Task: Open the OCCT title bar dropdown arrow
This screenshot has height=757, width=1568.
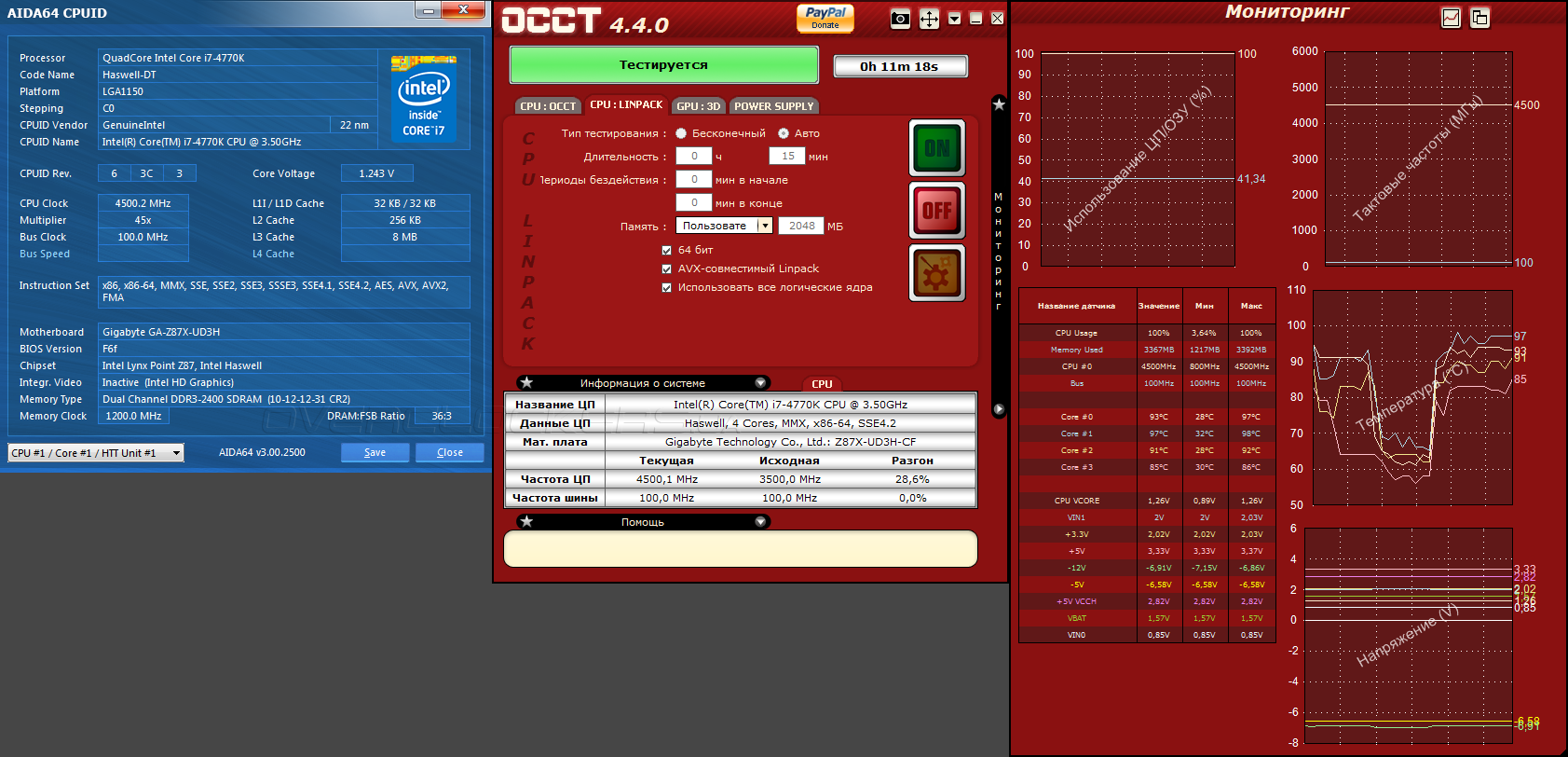Action: click(x=954, y=19)
